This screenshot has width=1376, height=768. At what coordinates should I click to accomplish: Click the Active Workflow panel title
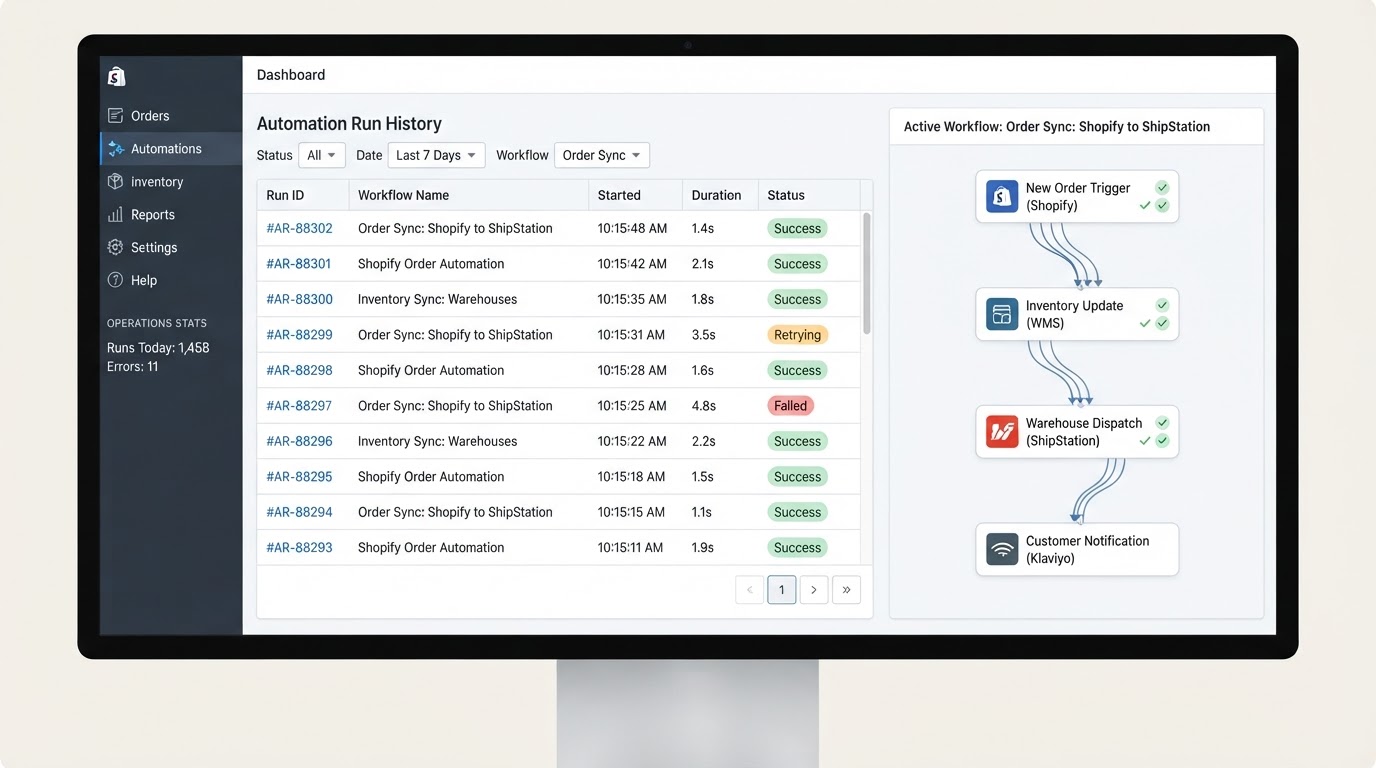click(x=1057, y=127)
